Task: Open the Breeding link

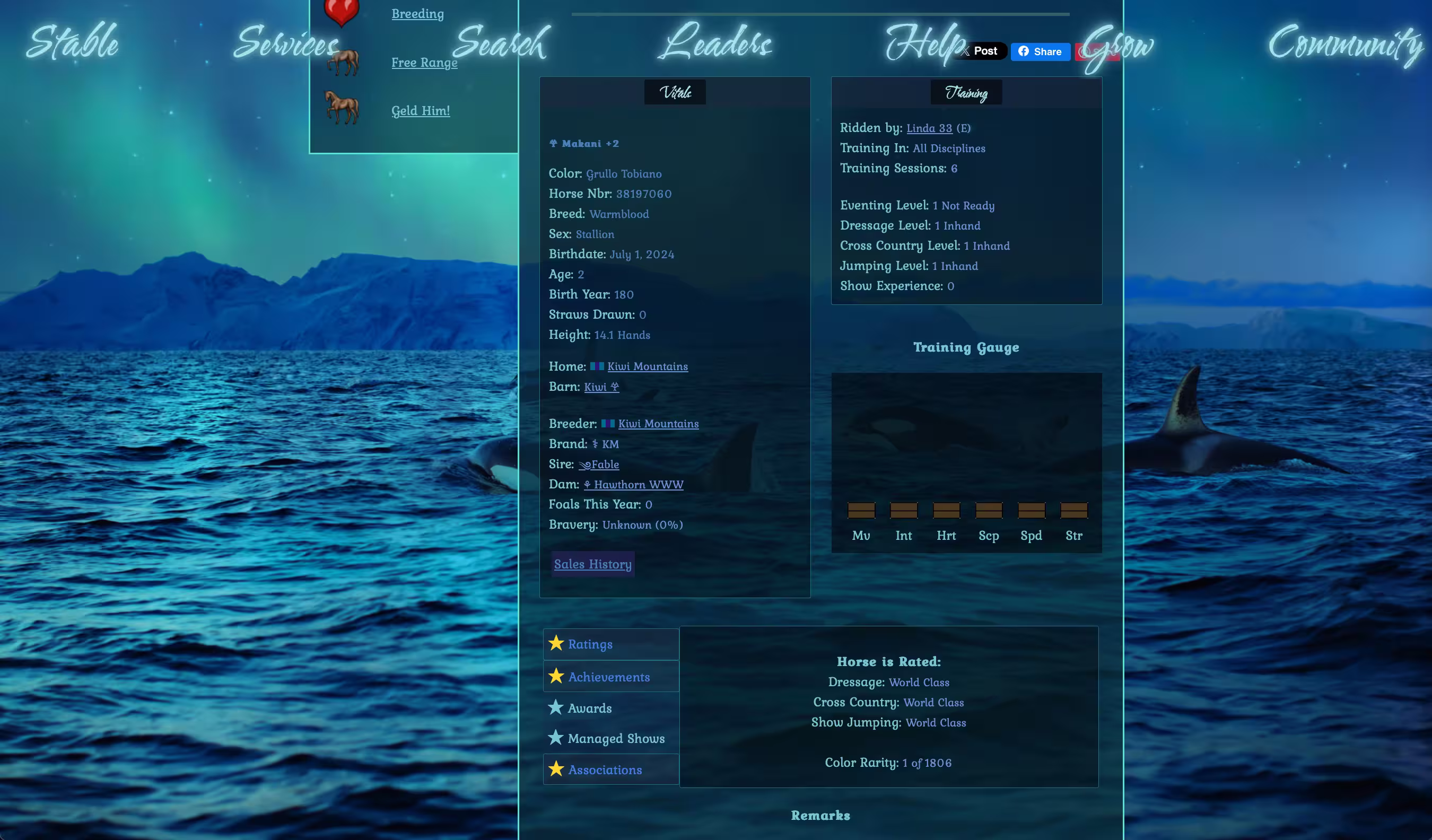Action: point(418,14)
